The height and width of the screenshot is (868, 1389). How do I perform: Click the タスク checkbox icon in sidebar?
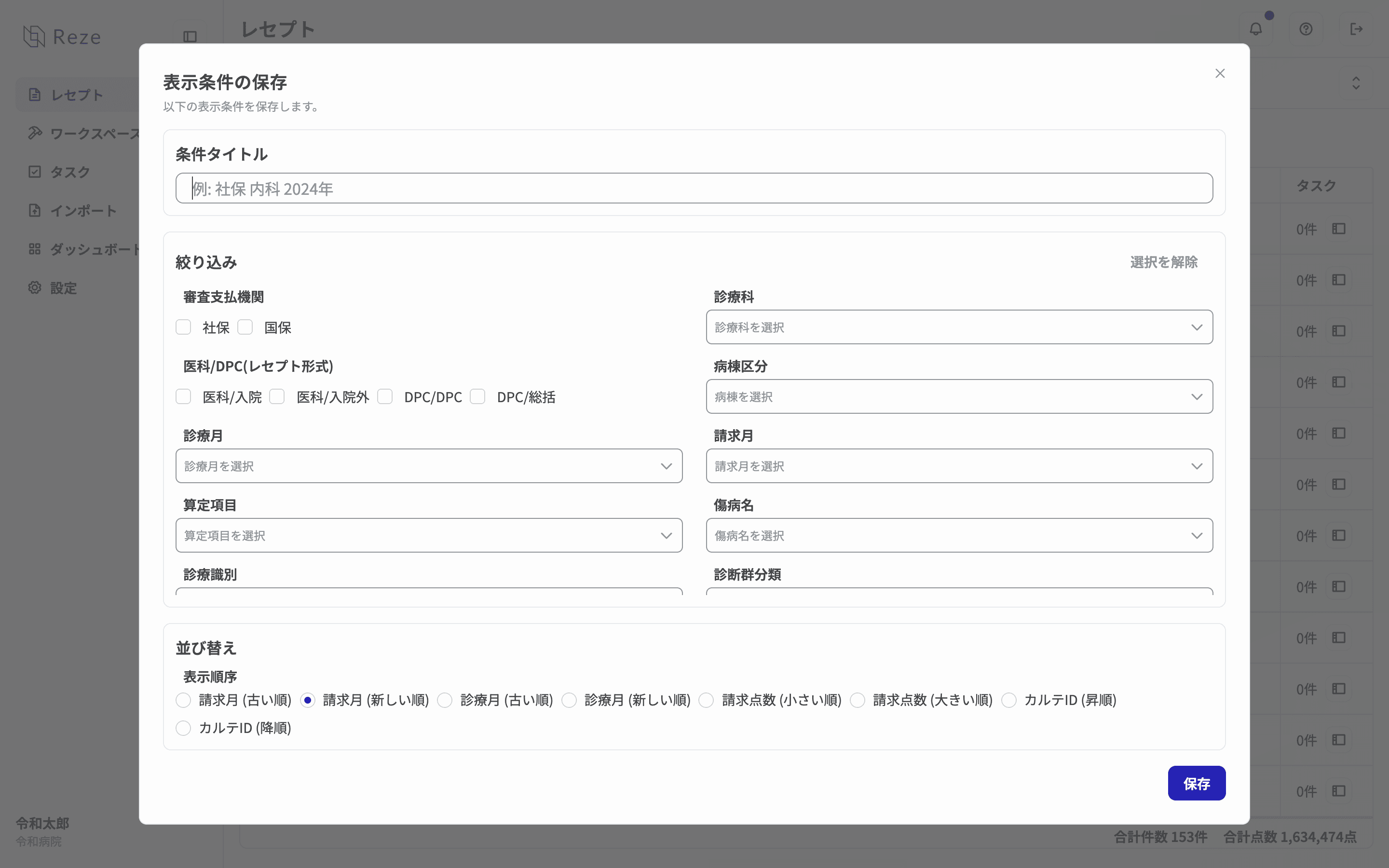coord(34,172)
